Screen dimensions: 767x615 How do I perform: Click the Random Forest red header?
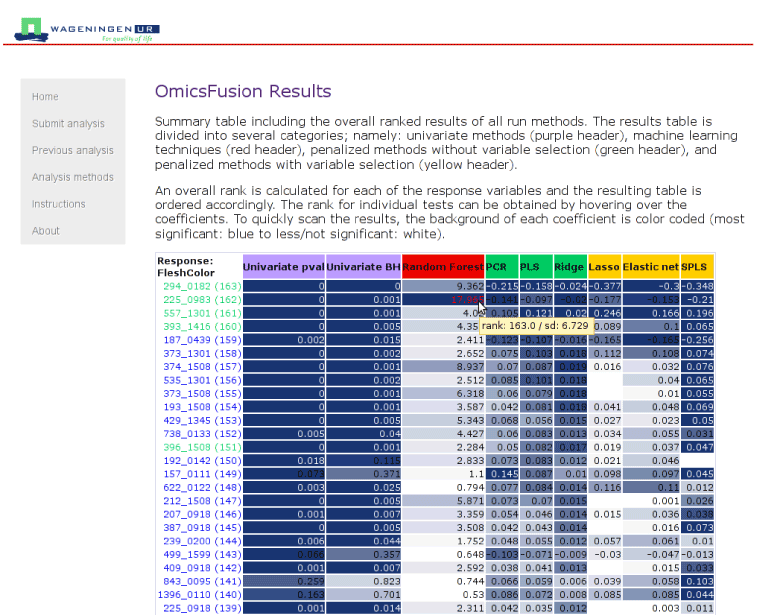tap(443, 267)
